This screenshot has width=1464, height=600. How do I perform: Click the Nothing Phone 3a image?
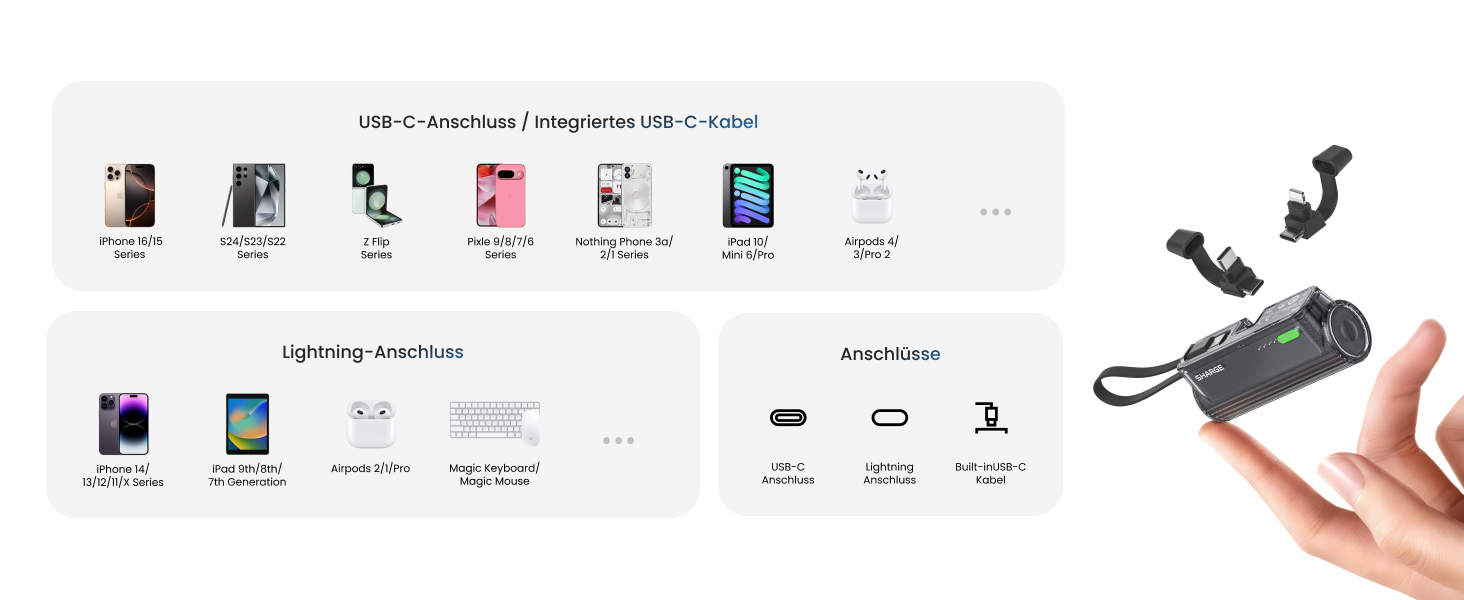624,196
